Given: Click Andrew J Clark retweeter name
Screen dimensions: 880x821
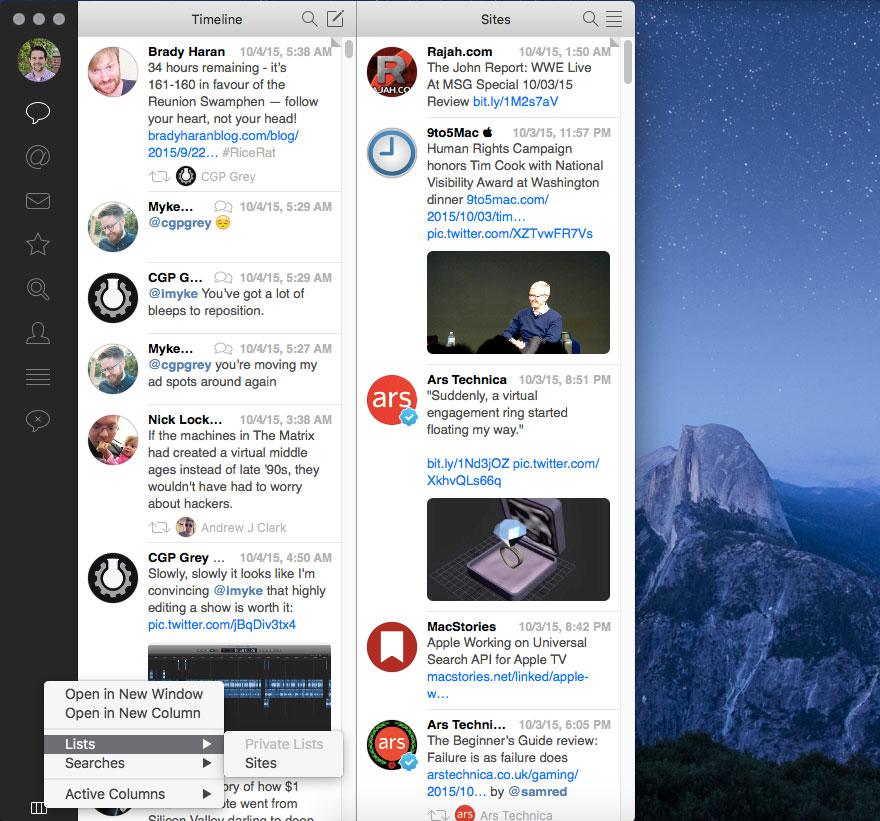Looking at the screenshot, I should (x=244, y=528).
